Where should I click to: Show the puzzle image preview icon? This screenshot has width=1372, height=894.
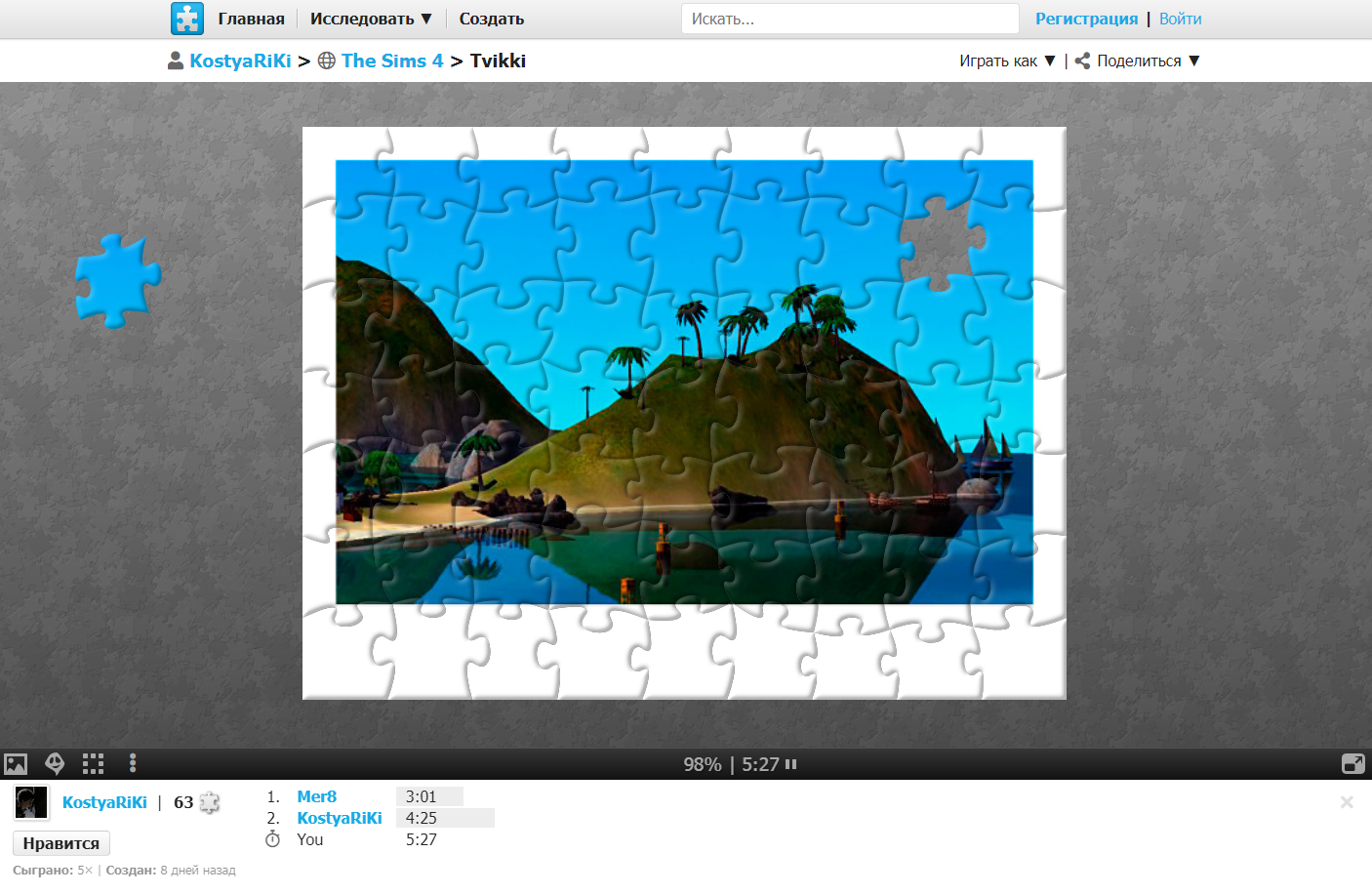click(x=16, y=764)
